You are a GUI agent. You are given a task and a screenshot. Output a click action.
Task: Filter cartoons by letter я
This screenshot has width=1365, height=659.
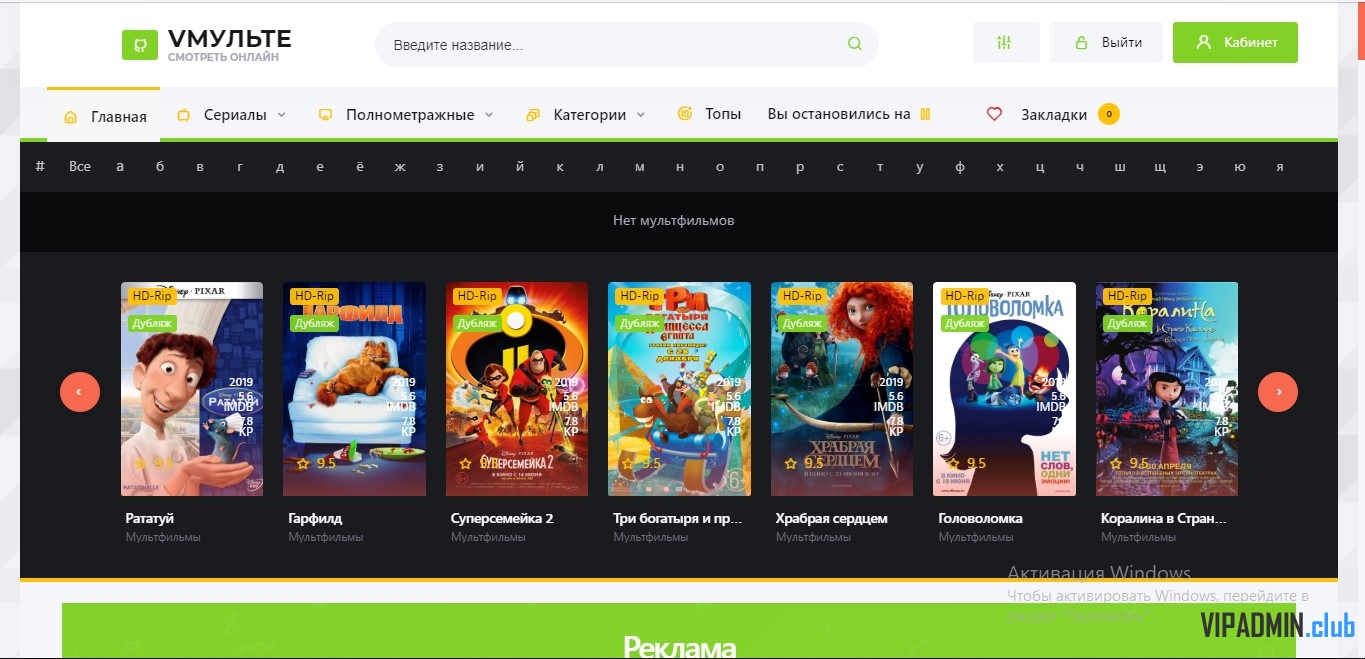tap(1279, 167)
